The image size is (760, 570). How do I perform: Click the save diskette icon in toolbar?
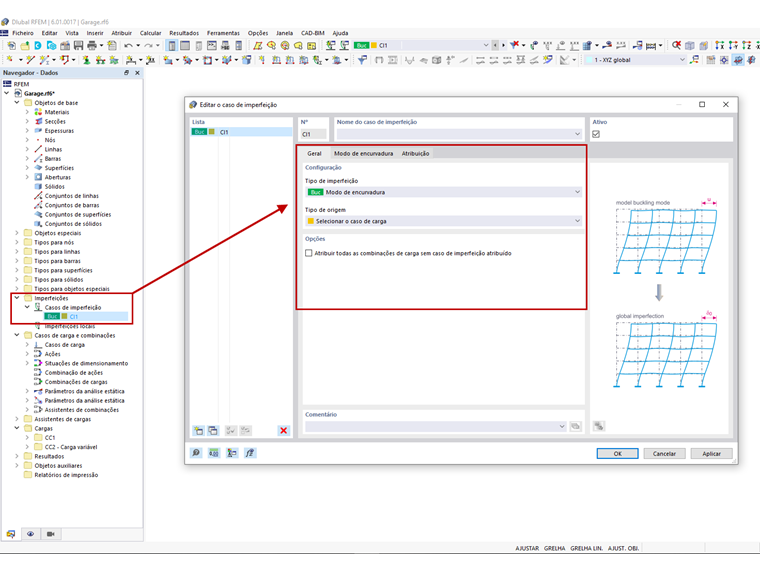[x=78, y=46]
